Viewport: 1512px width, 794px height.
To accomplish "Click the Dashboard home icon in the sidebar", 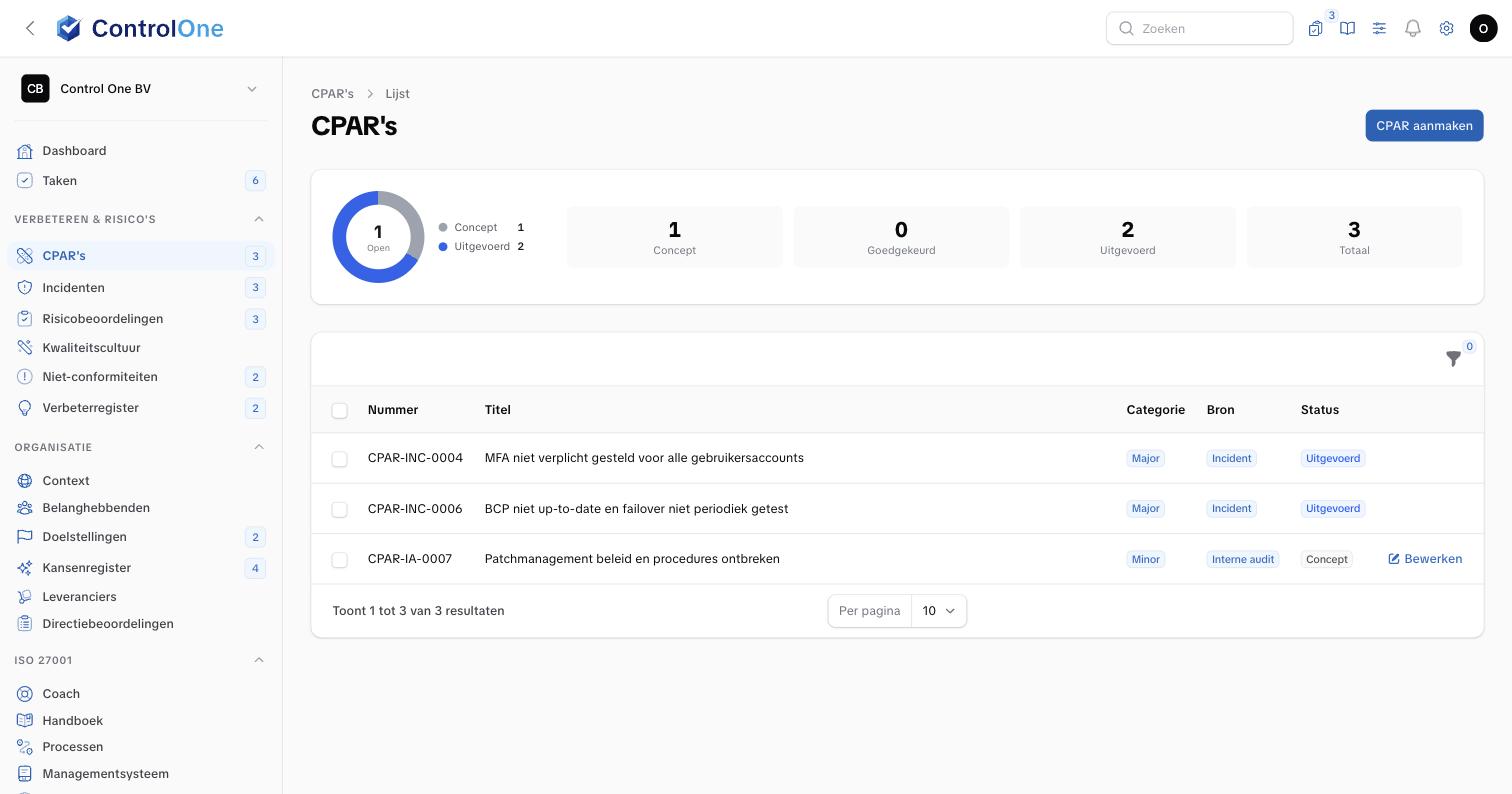I will [x=25, y=151].
